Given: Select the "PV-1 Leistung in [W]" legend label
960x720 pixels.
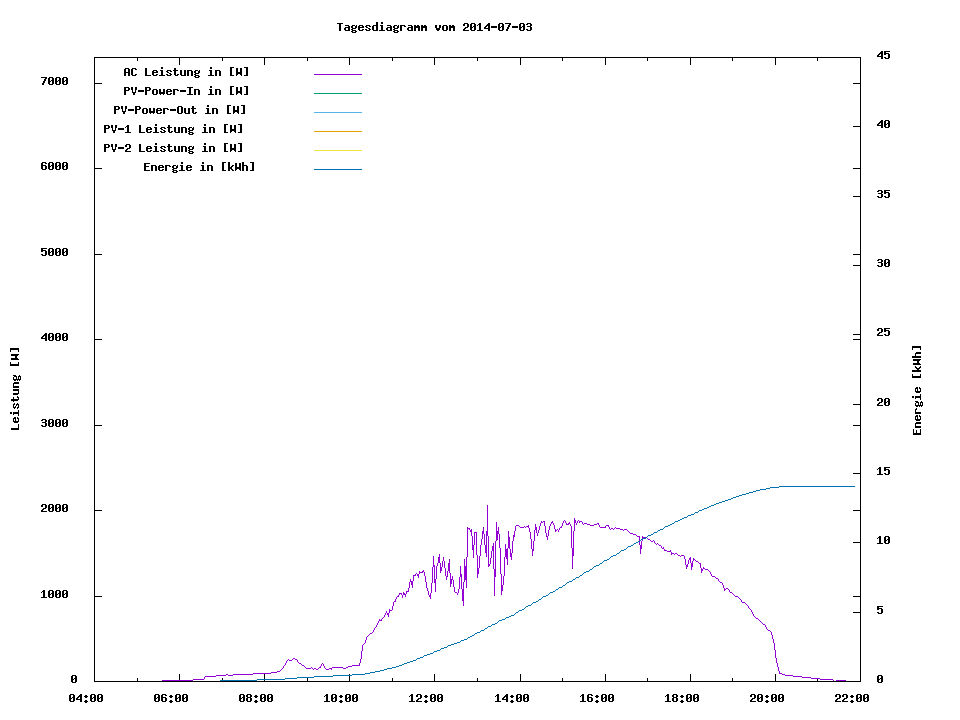Looking at the screenshot, I should point(173,129).
